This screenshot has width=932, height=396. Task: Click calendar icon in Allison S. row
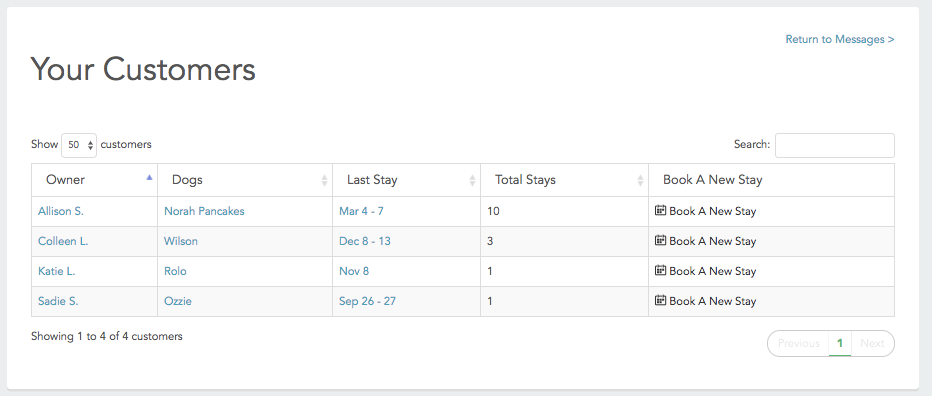(660, 210)
